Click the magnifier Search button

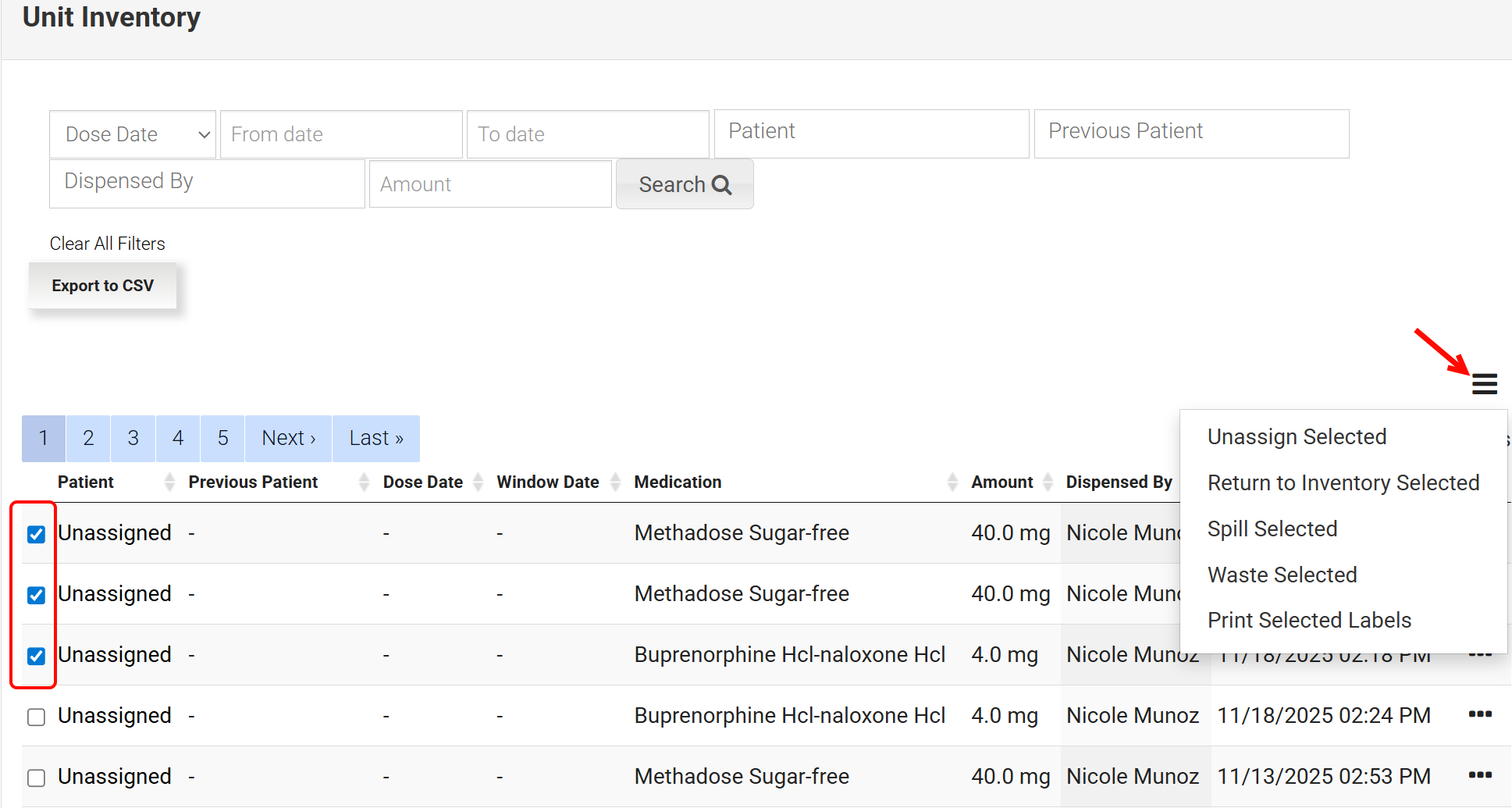pos(685,184)
